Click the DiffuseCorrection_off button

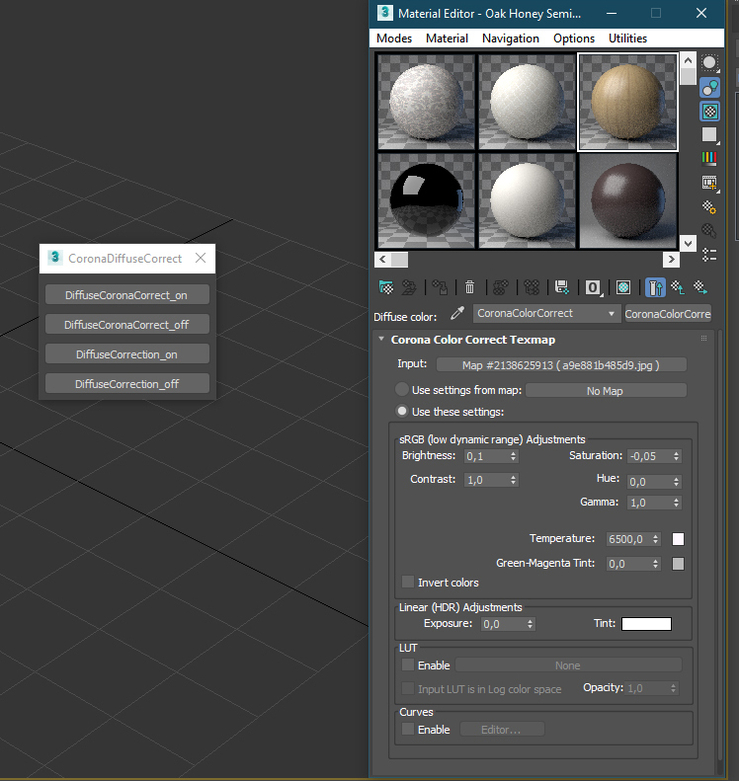click(x=127, y=384)
